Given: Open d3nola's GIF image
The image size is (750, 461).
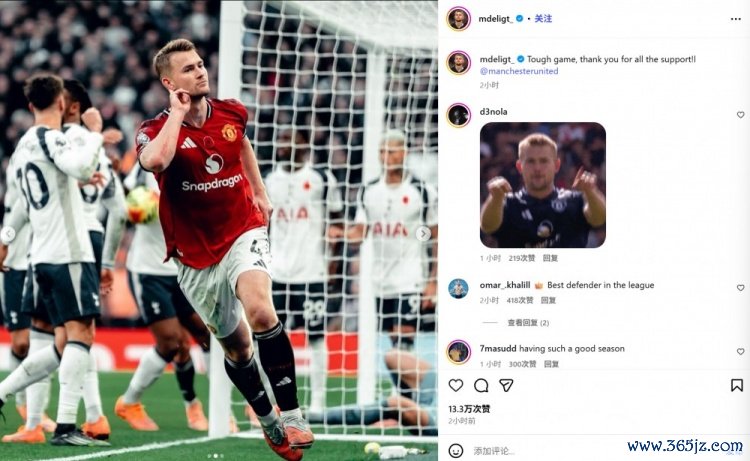Looking at the screenshot, I should click(543, 185).
